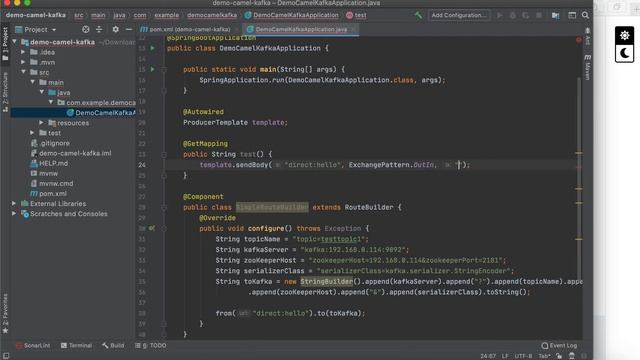Click the DemoCamelKafkaApplication breadcrumb
Screen dimensions: 640x360
pyautogui.click(x=291, y=15)
